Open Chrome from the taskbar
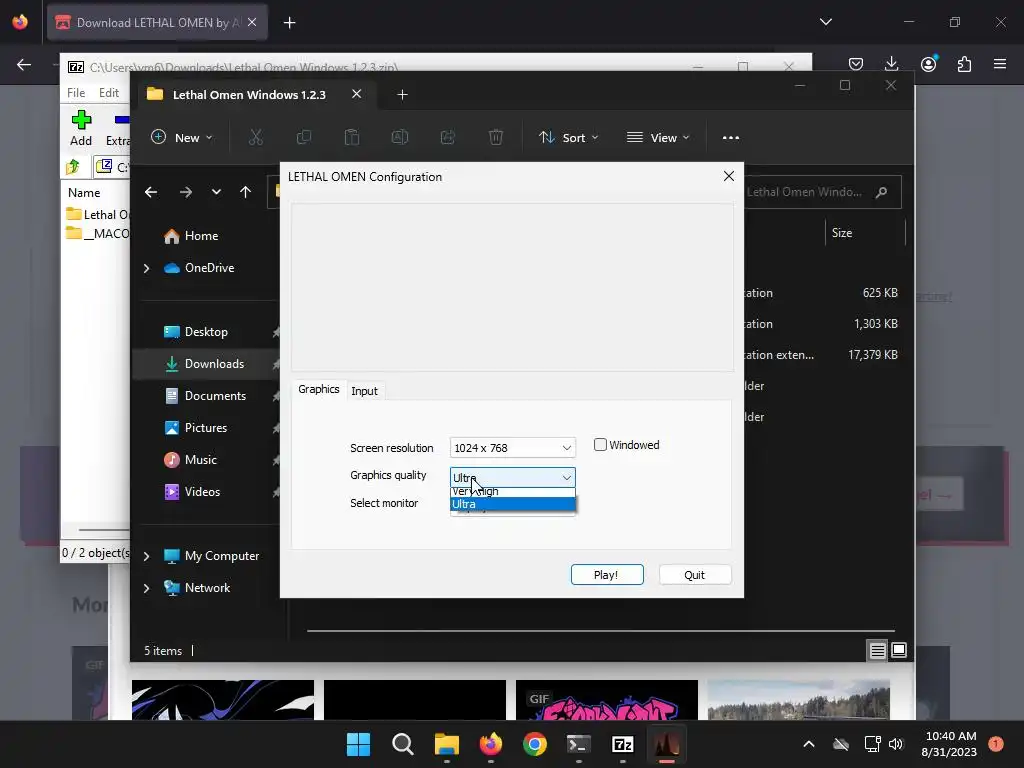 pos(535,744)
